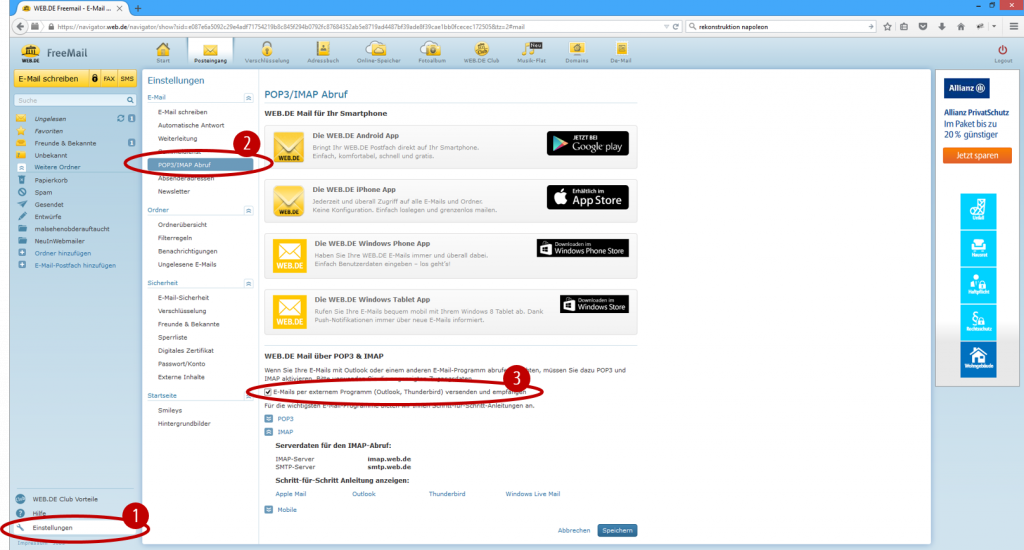Image resolution: width=1024 pixels, height=550 pixels.
Task: Open the Unbekannt folder
Action: point(50,155)
